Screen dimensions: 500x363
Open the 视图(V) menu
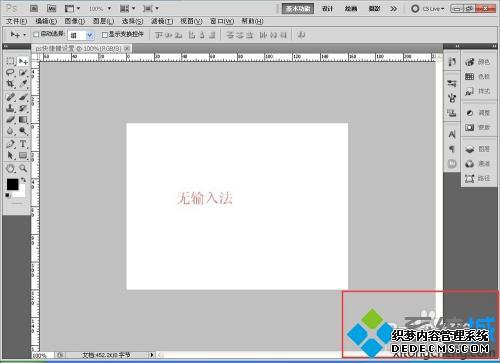(191, 21)
